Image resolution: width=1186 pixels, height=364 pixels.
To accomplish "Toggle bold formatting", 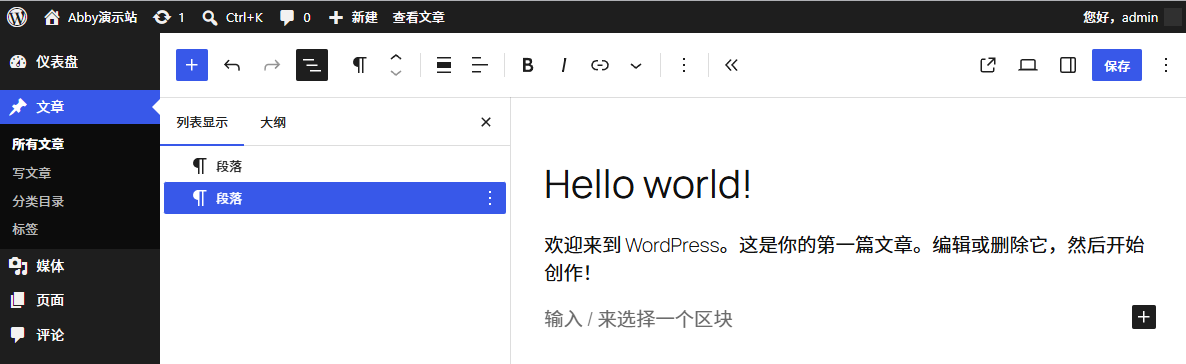I will pos(528,65).
